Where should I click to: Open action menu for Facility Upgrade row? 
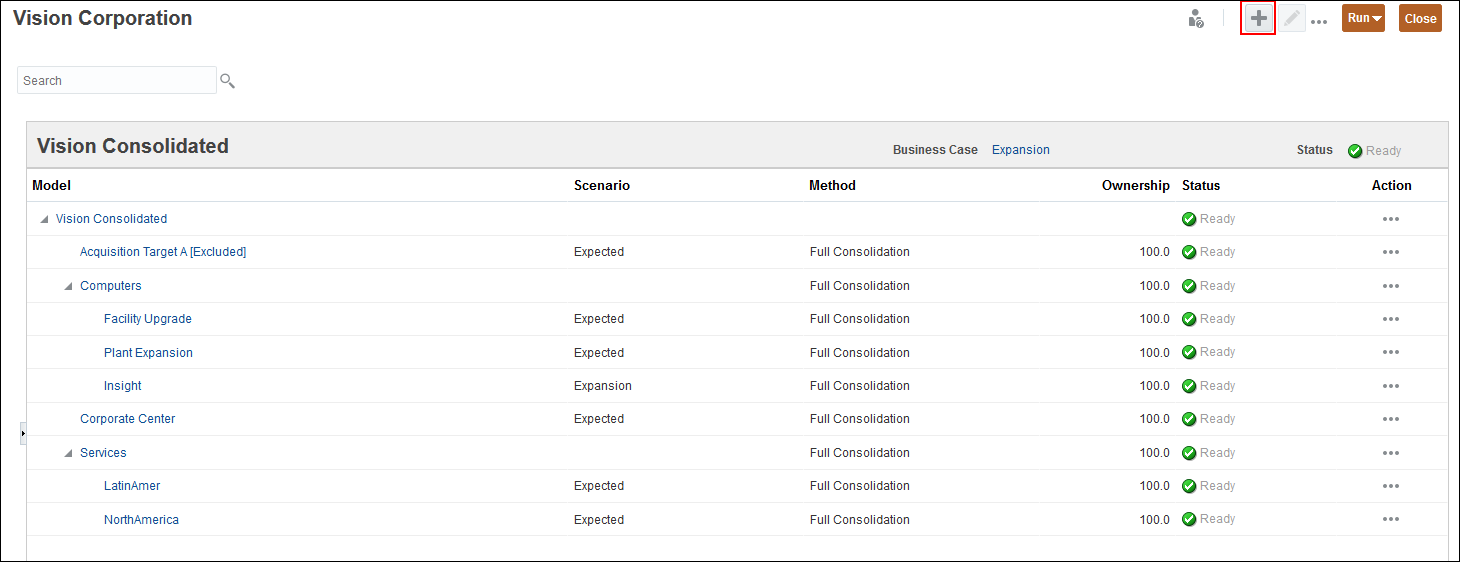tap(1390, 320)
